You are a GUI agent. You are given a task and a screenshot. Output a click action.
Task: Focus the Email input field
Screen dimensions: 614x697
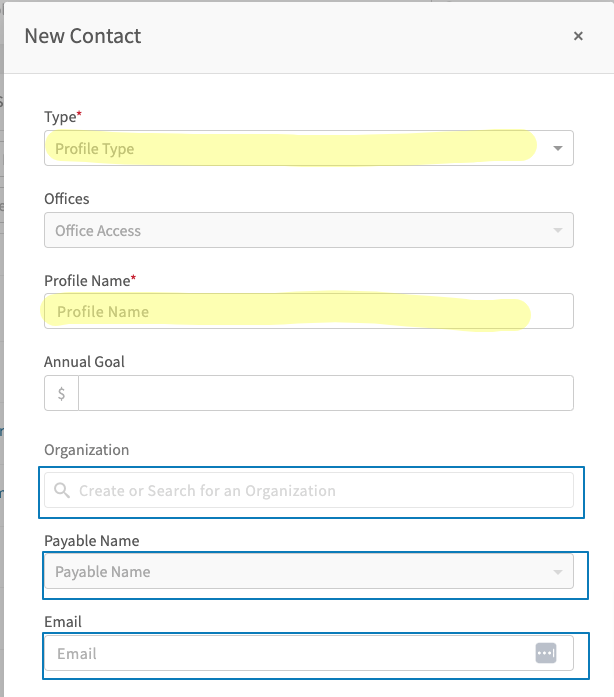tap(309, 653)
